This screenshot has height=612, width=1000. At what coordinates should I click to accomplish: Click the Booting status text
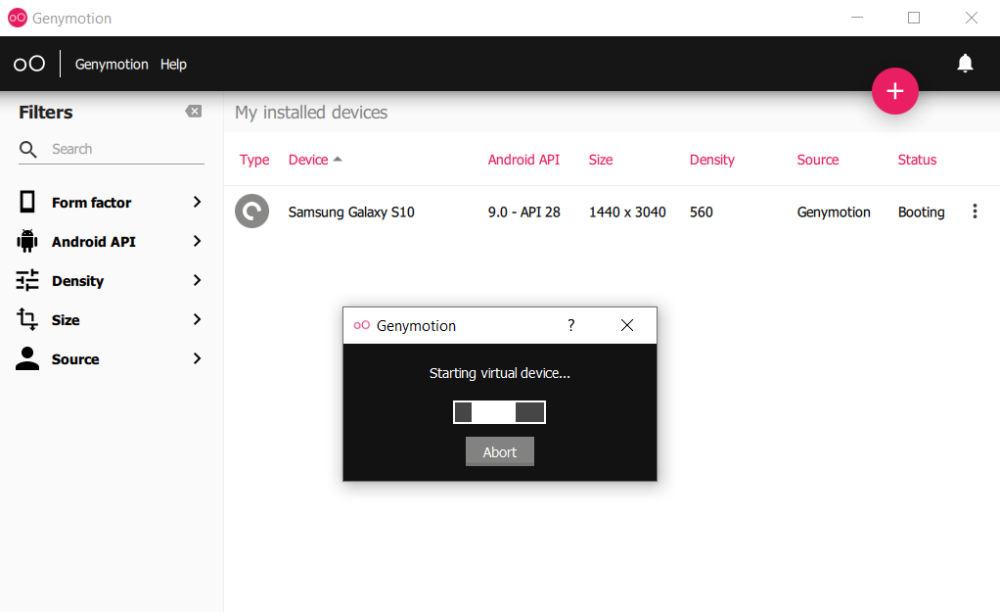click(x=921, y=212)
